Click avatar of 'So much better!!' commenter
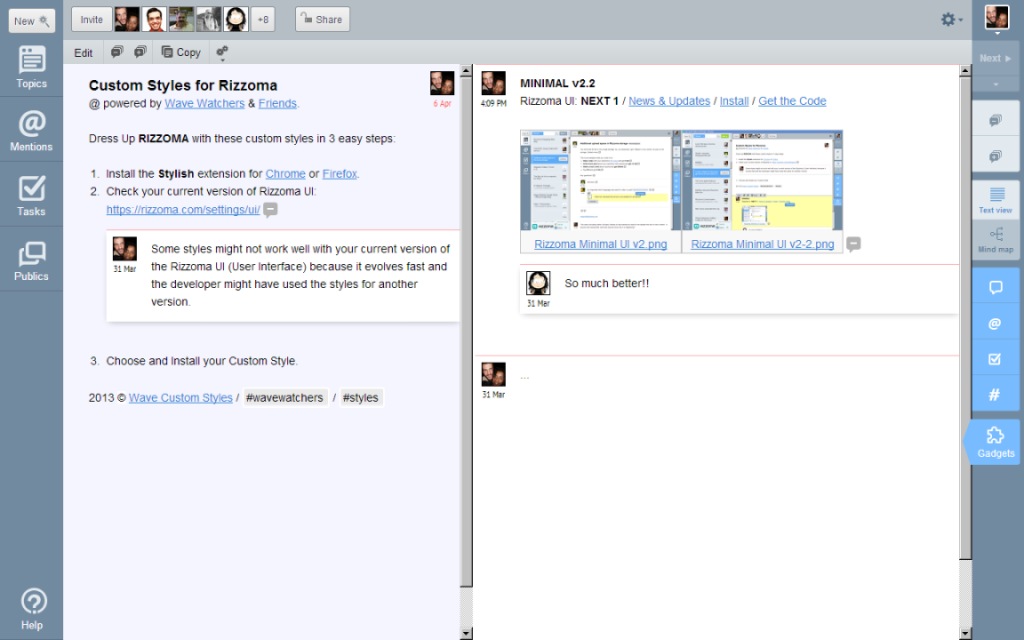 [538, 283]
